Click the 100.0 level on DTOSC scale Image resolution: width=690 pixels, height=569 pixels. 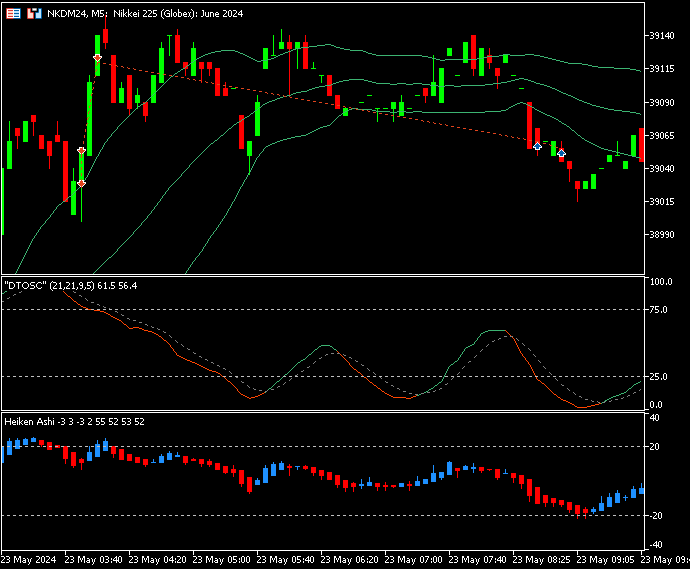[661, 282]
